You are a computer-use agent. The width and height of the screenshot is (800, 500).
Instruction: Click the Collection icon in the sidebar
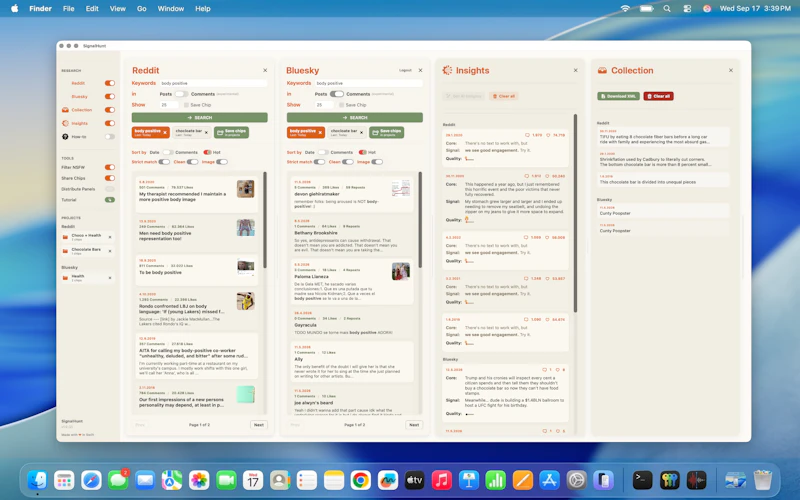pyautogui.click(x=65, y=110)
